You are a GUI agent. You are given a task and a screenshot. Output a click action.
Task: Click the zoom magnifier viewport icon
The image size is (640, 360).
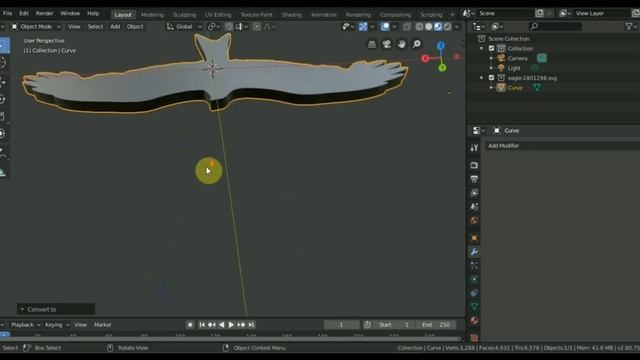[416, 44]
